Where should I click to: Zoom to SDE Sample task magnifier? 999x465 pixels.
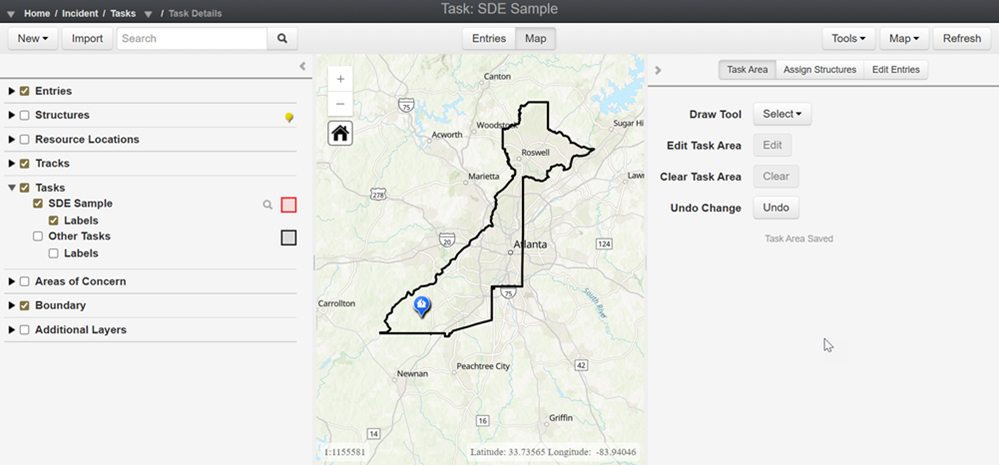[268, 204]
